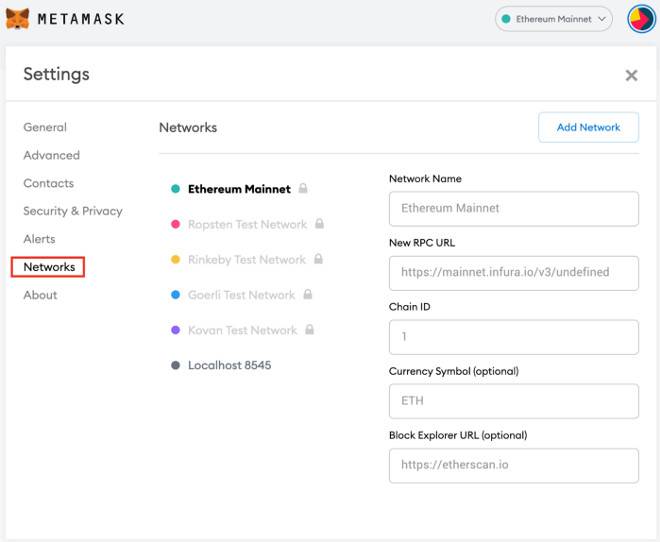
Task: Click lock icon beside Kovan Test Network
Action: pos(309,329)
